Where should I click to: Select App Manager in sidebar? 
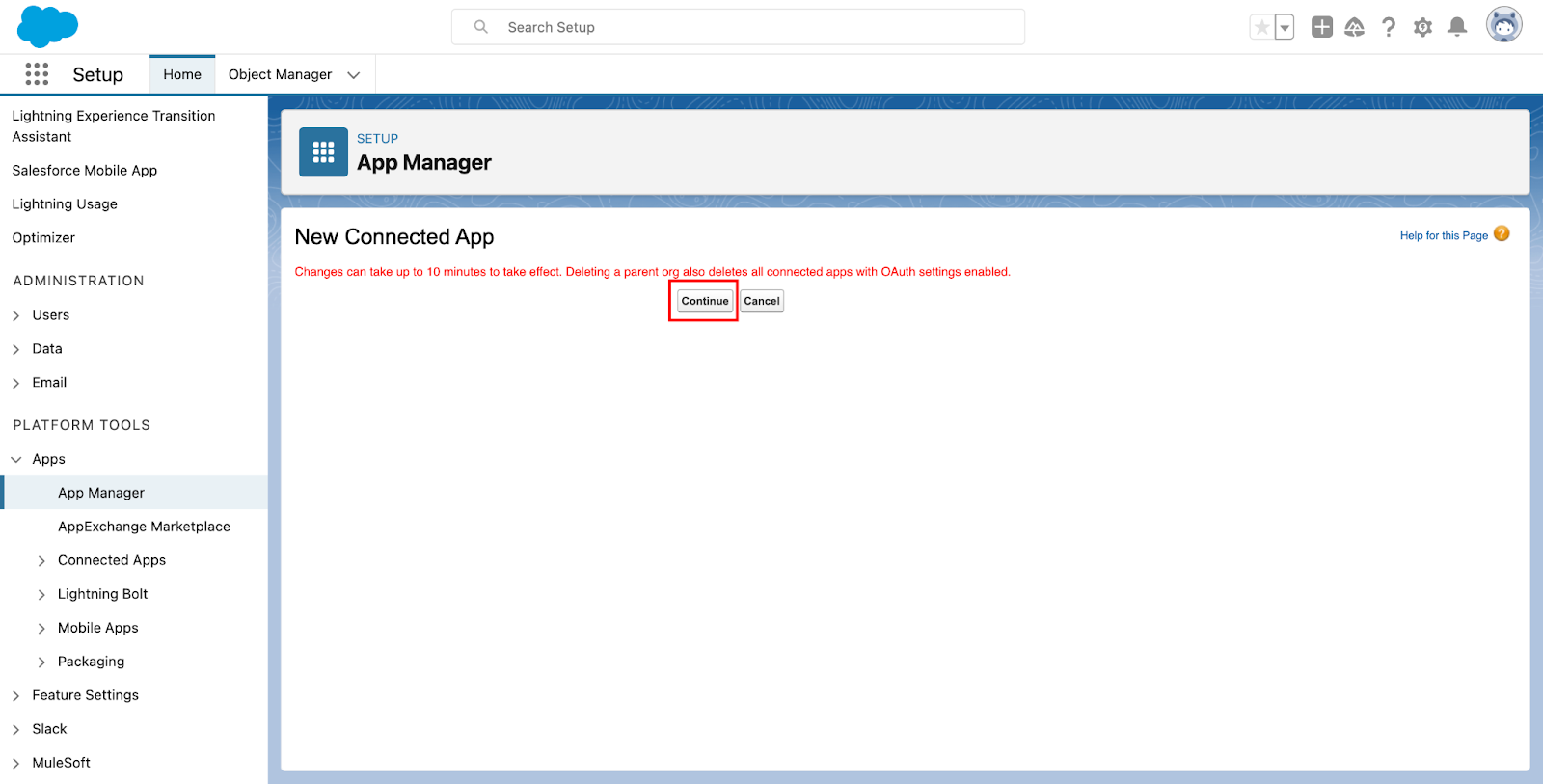[101, 493]
